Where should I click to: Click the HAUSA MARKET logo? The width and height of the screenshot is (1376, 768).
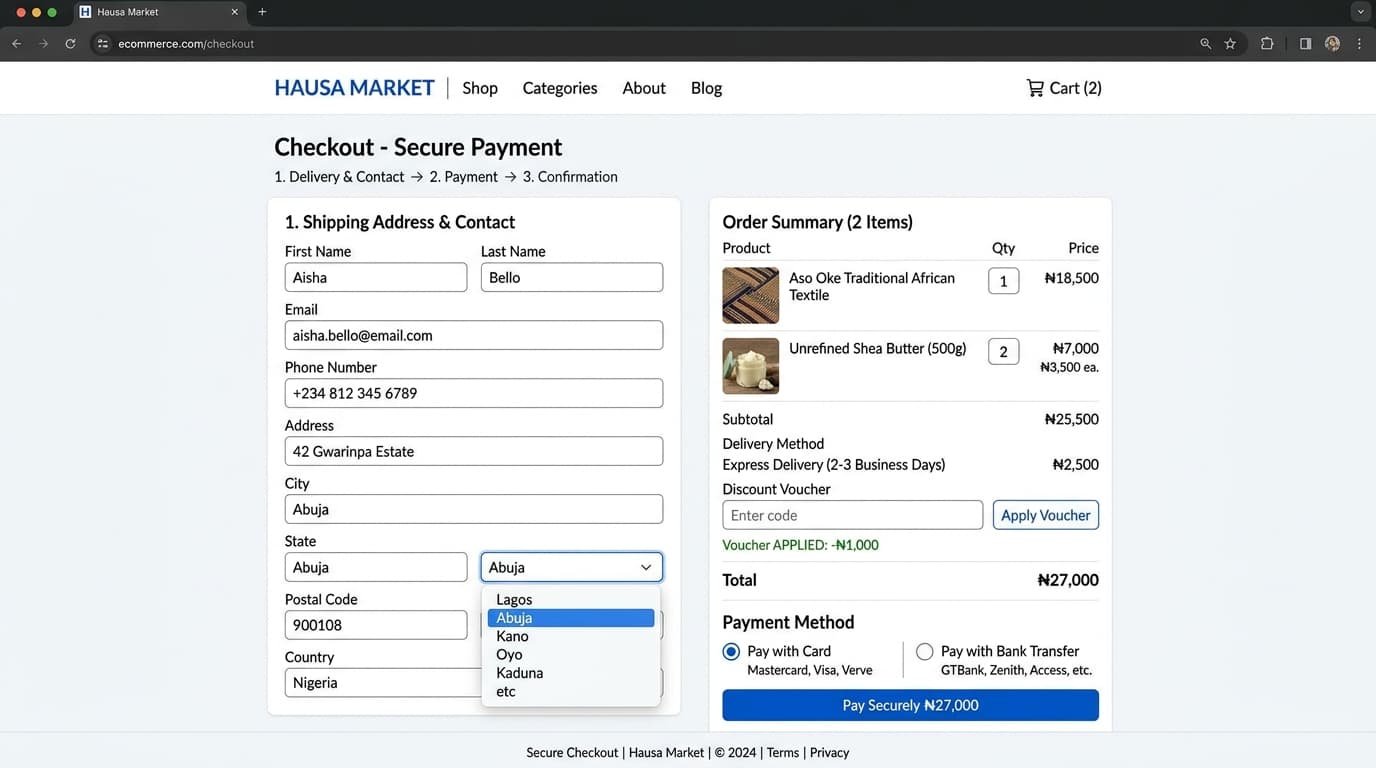tap(354, 88)
